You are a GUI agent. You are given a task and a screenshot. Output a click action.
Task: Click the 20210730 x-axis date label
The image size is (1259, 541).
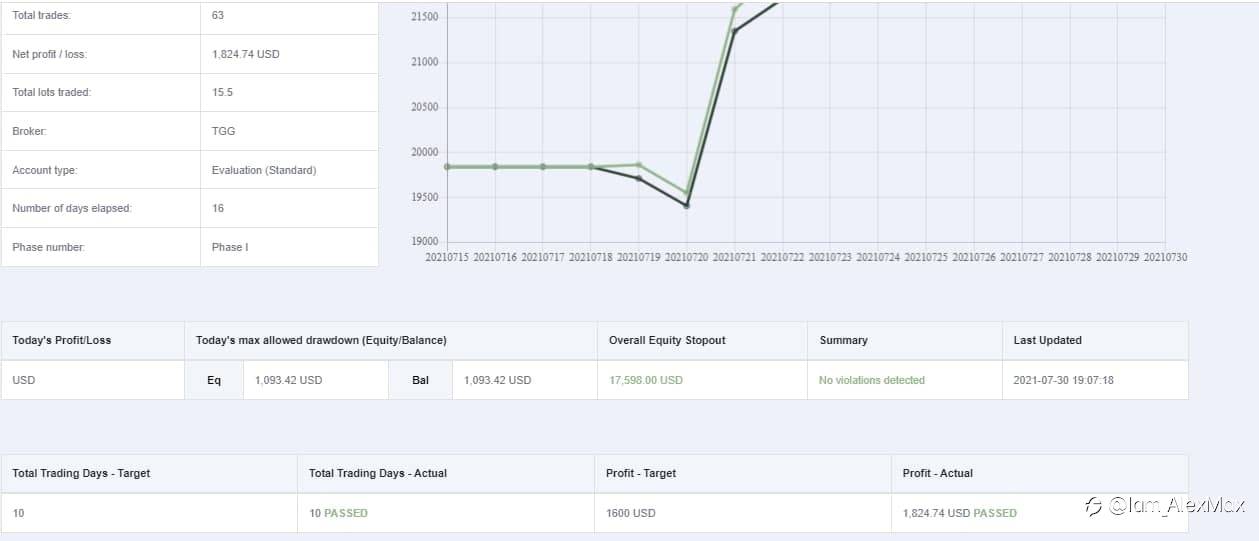[x=1165, y=257]
